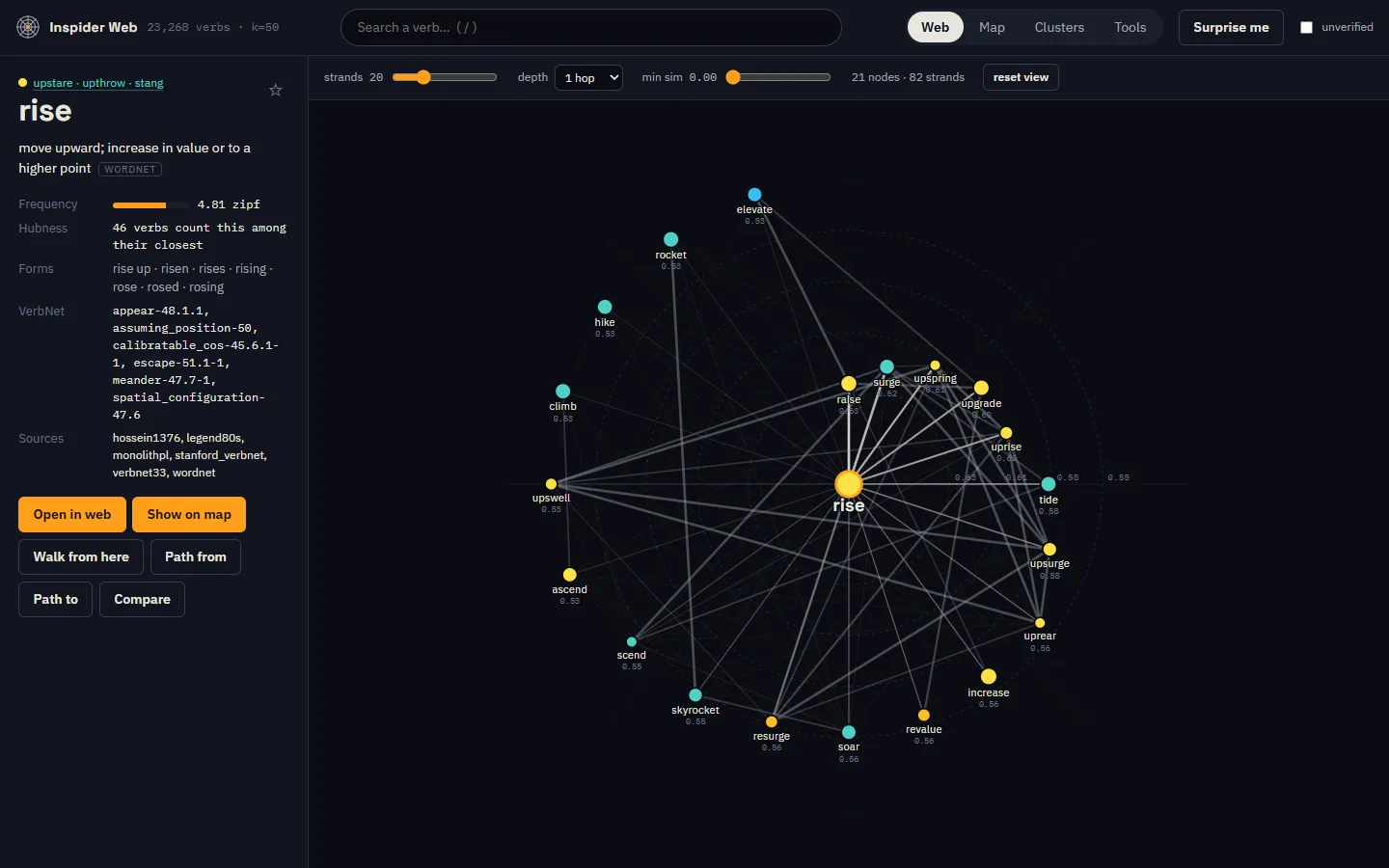Click the Path to button
1389x868 pixels.
tap(56, 600)
